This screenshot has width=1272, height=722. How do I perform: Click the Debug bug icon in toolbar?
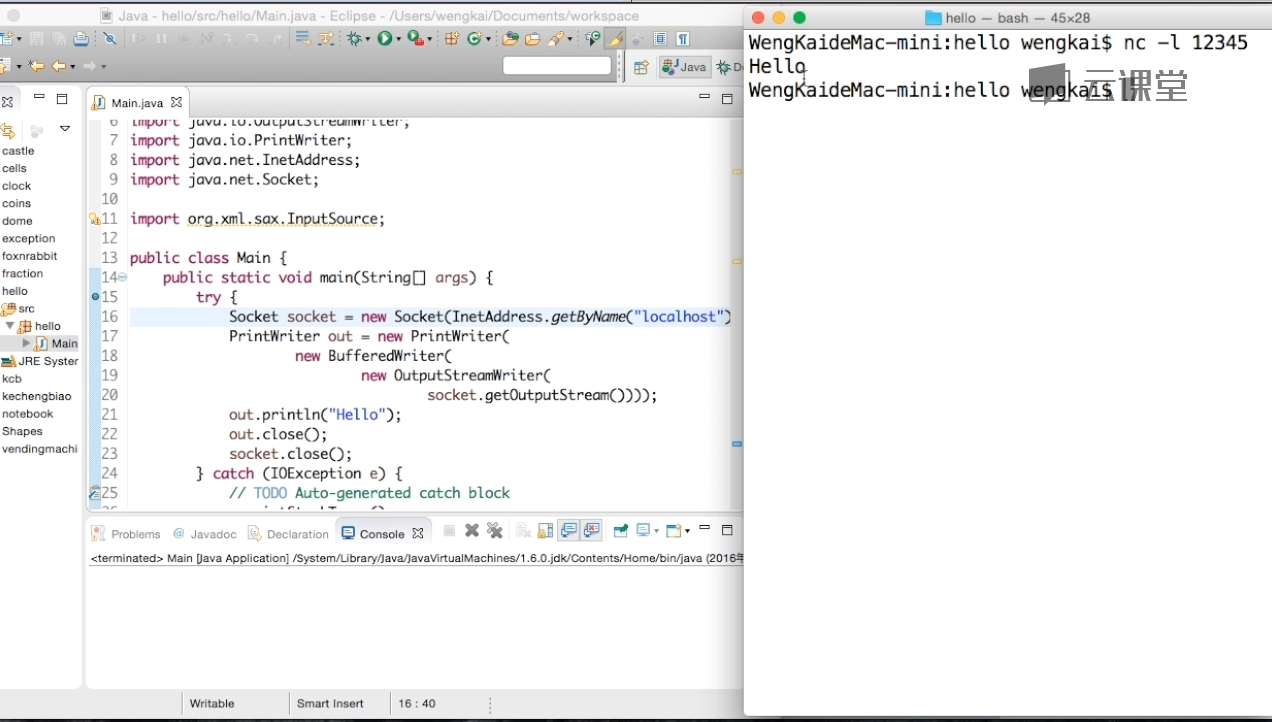coord(354,39)
